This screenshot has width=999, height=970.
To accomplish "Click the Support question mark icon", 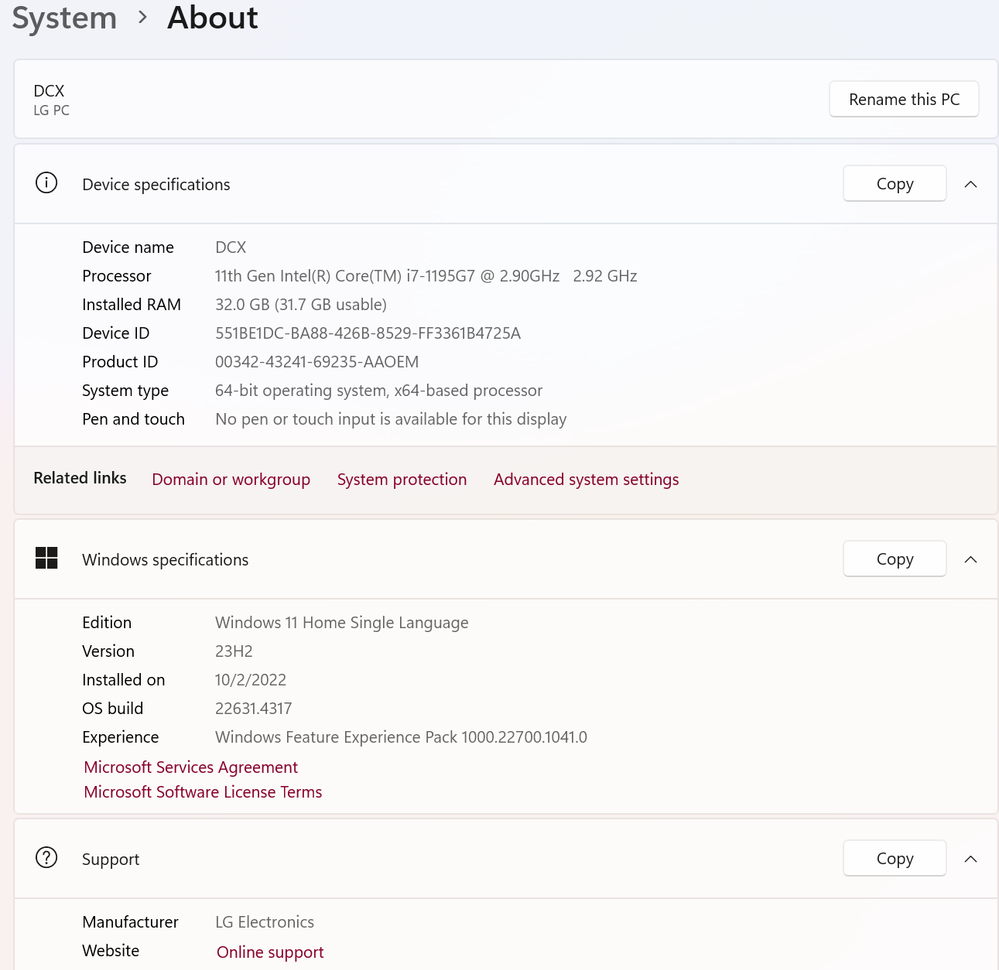I will [46, 858].
